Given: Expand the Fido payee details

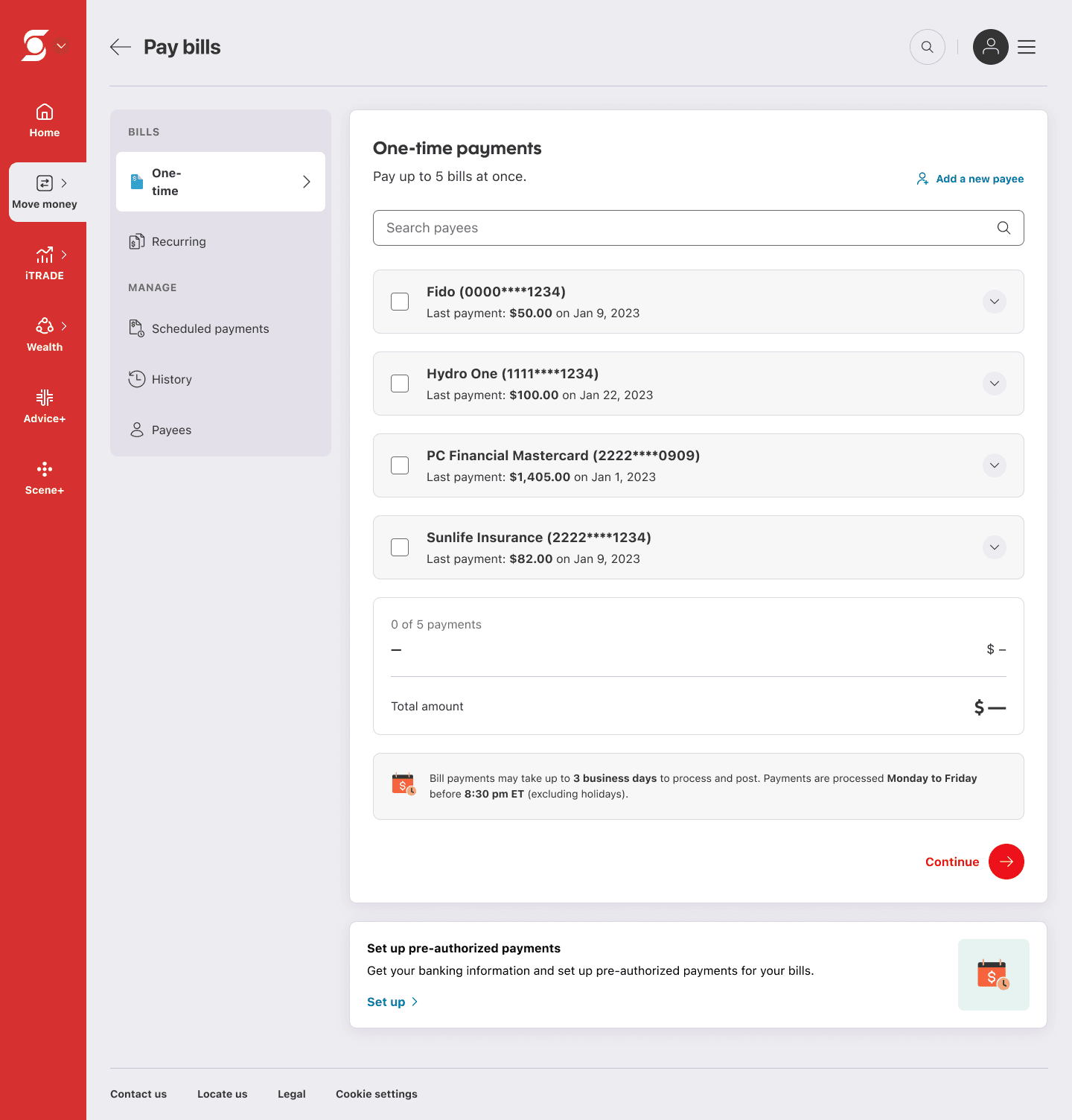Looking at the screenshot, I should point(994,302).
